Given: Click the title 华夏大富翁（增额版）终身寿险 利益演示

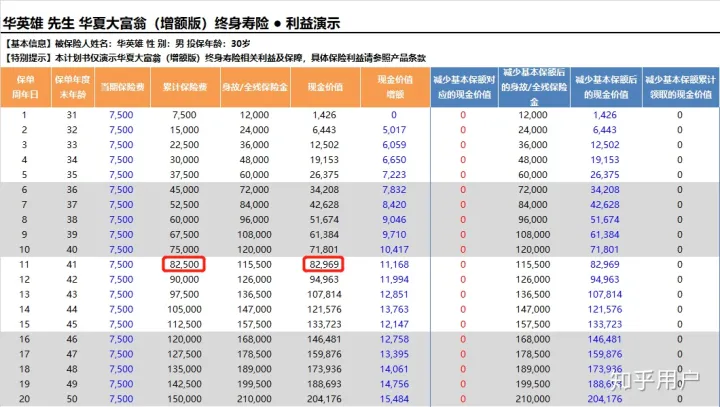Looking at the screenshot, I should (171, 23).
